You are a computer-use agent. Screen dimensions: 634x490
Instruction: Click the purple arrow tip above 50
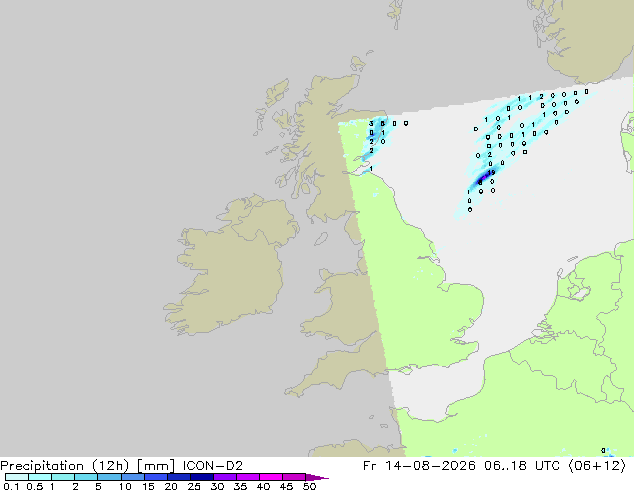tap(317, 477)
